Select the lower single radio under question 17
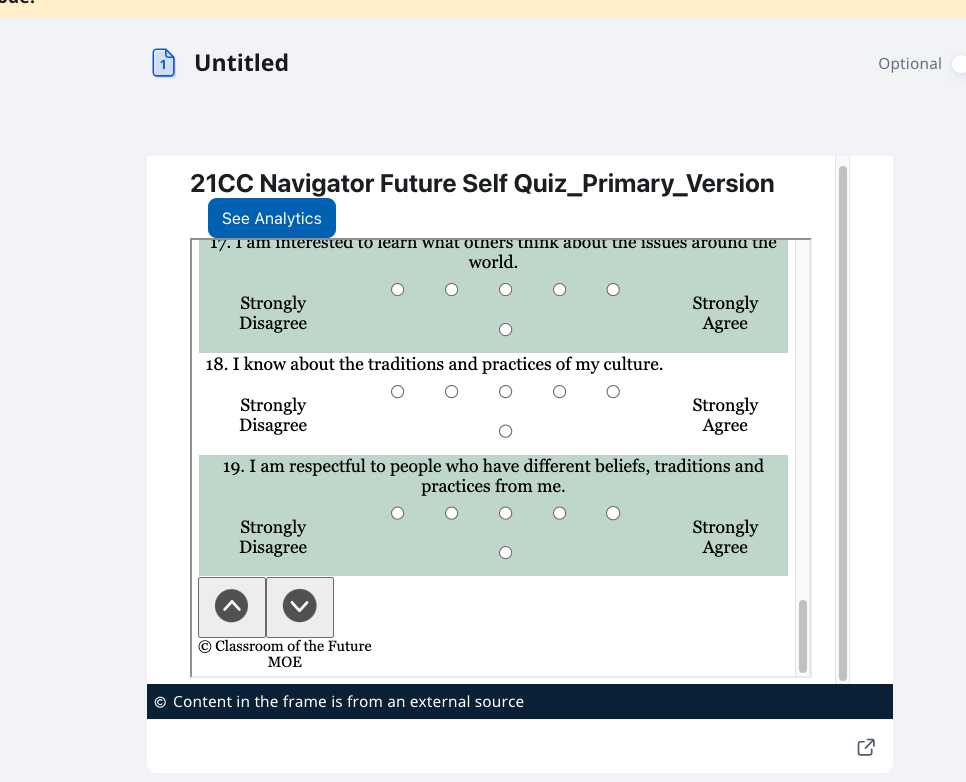 click(505, 330)
